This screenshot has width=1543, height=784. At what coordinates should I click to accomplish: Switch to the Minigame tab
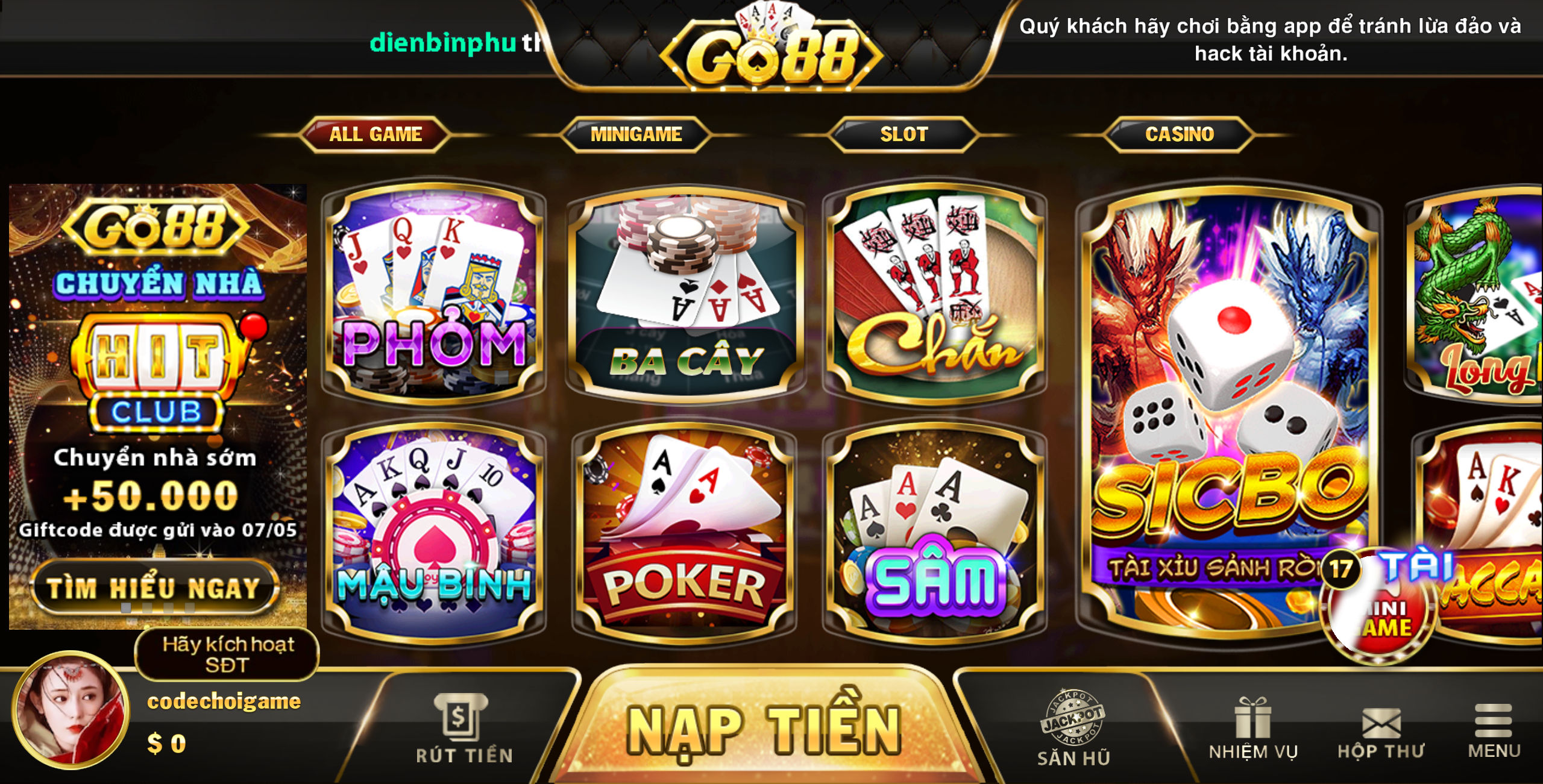(x=636, y=134)
